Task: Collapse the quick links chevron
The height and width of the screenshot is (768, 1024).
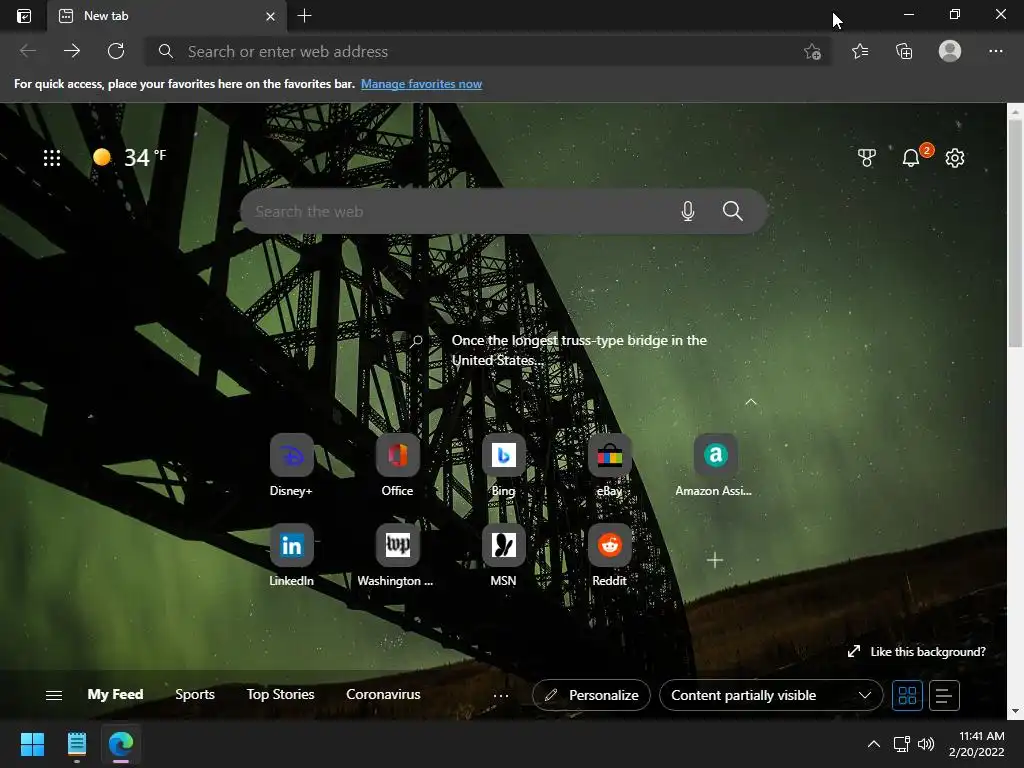Action: click(x=751, y=402)
